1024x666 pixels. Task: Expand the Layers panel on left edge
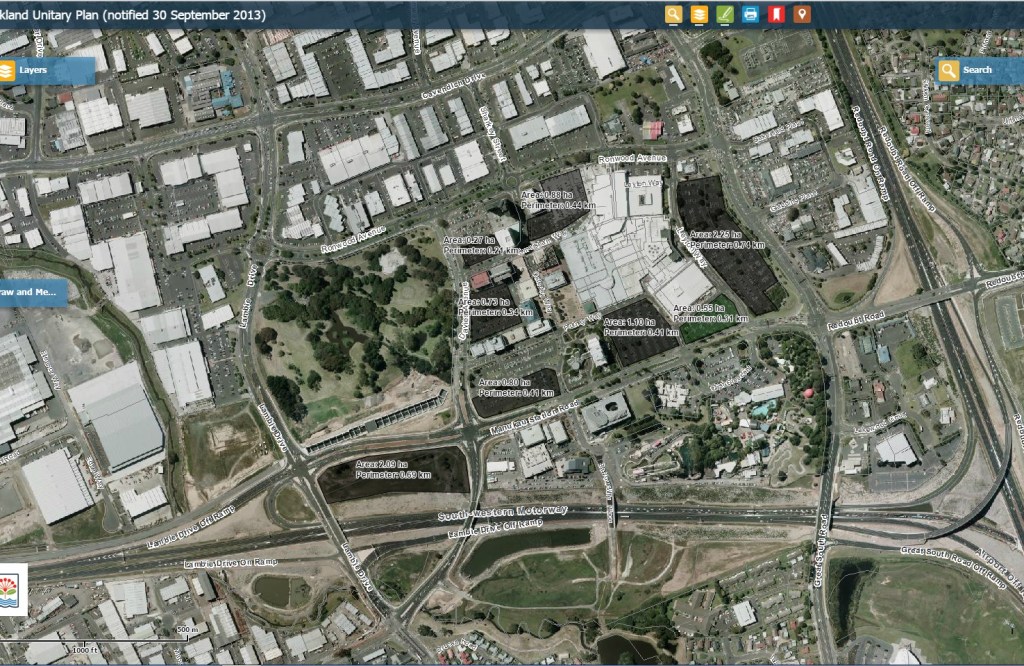point(47,70)
